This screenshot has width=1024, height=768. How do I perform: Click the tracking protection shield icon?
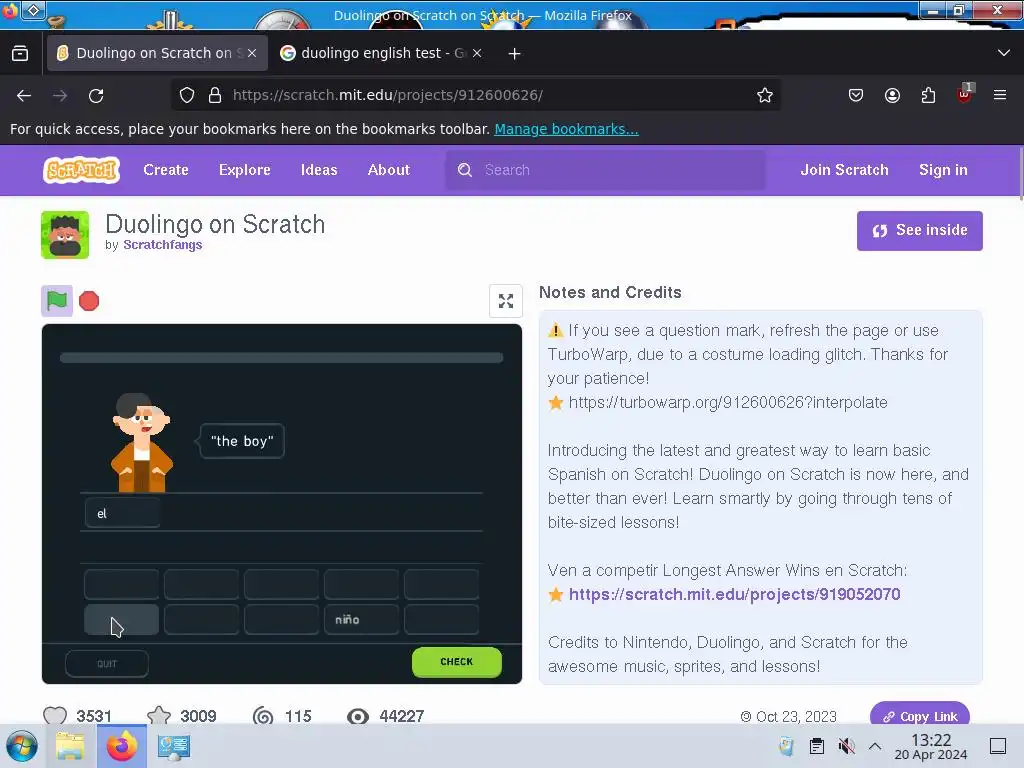[x=187, y=95]
